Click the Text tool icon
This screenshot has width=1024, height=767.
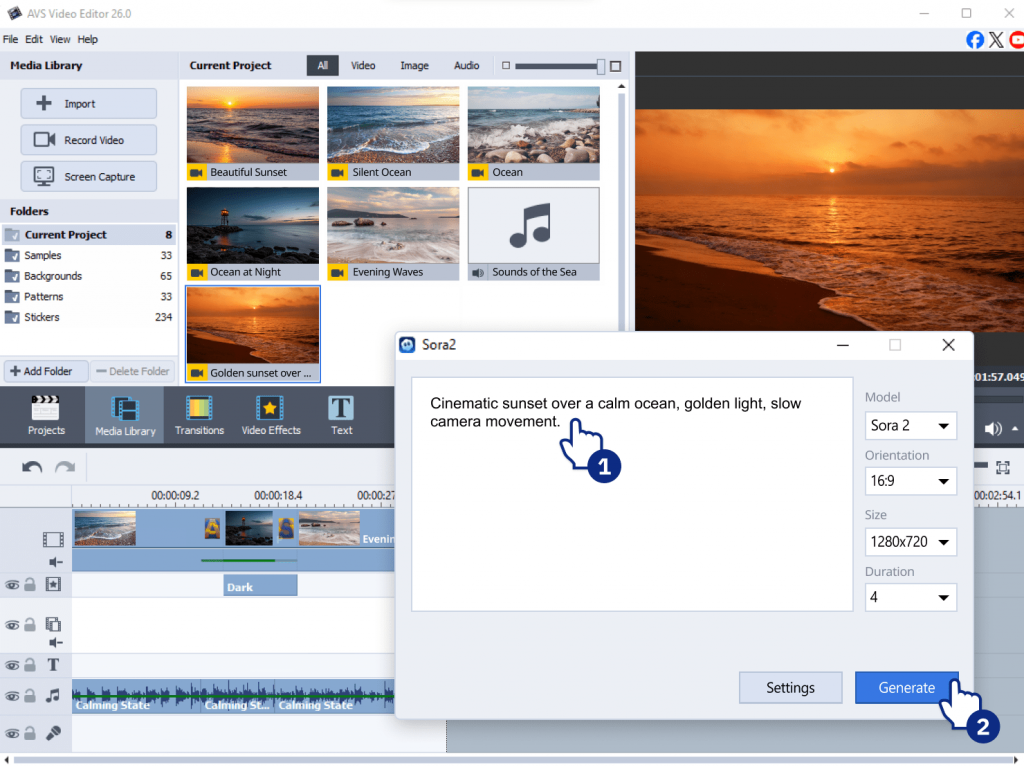tap(341, 415)
